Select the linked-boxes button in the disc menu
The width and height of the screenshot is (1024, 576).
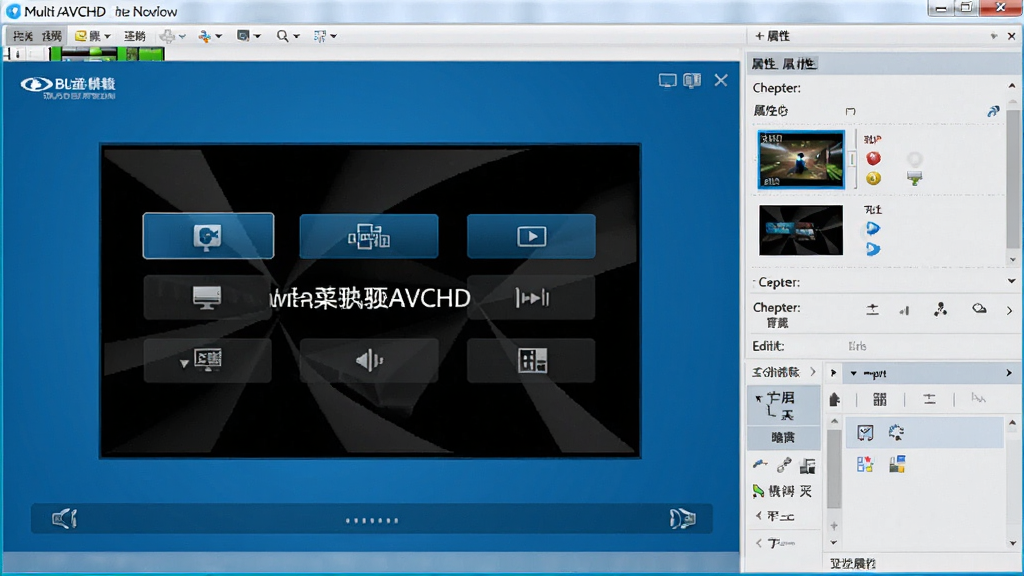point(368,236)
